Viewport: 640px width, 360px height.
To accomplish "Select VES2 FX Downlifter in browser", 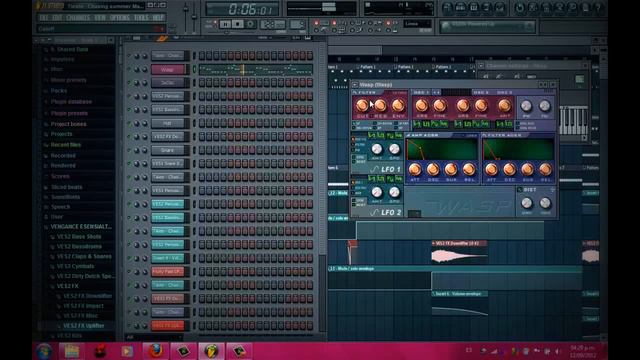I will [87, 296].
